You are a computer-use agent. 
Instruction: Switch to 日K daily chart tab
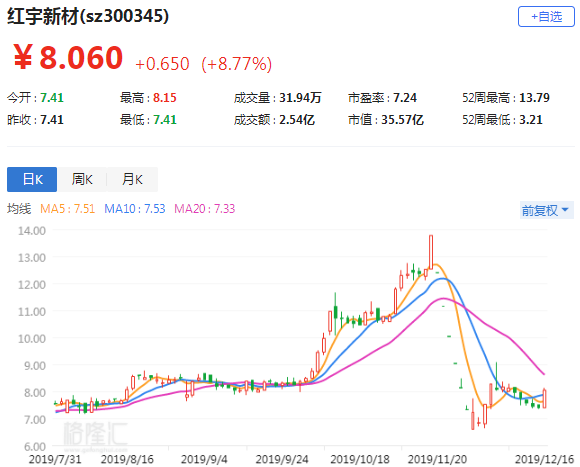pyautogui.click(x=32, y=179)
